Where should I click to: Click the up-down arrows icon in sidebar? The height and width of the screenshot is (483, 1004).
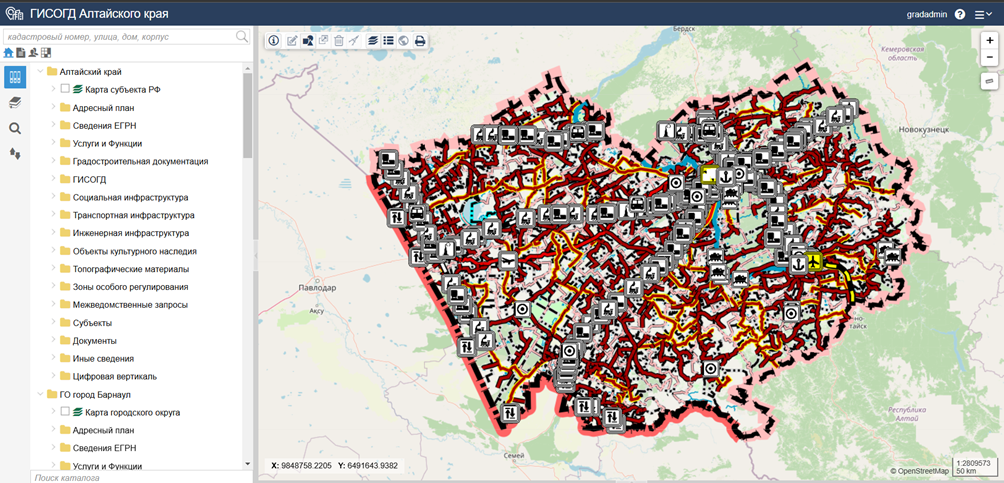point(15,153)
